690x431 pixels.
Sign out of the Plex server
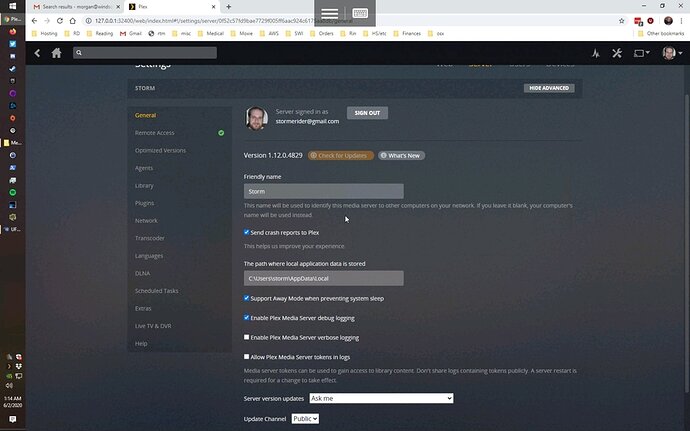pyautogui.click(x=367, y=113)
